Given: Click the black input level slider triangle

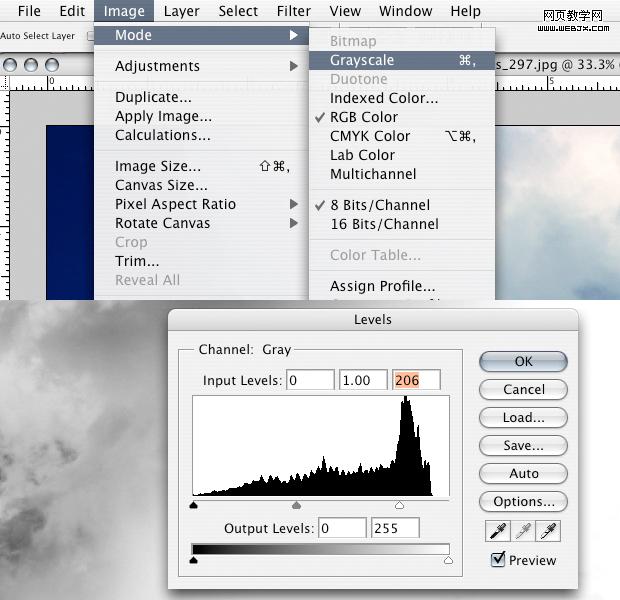Looking at the screenshot, I should (193, 505).
